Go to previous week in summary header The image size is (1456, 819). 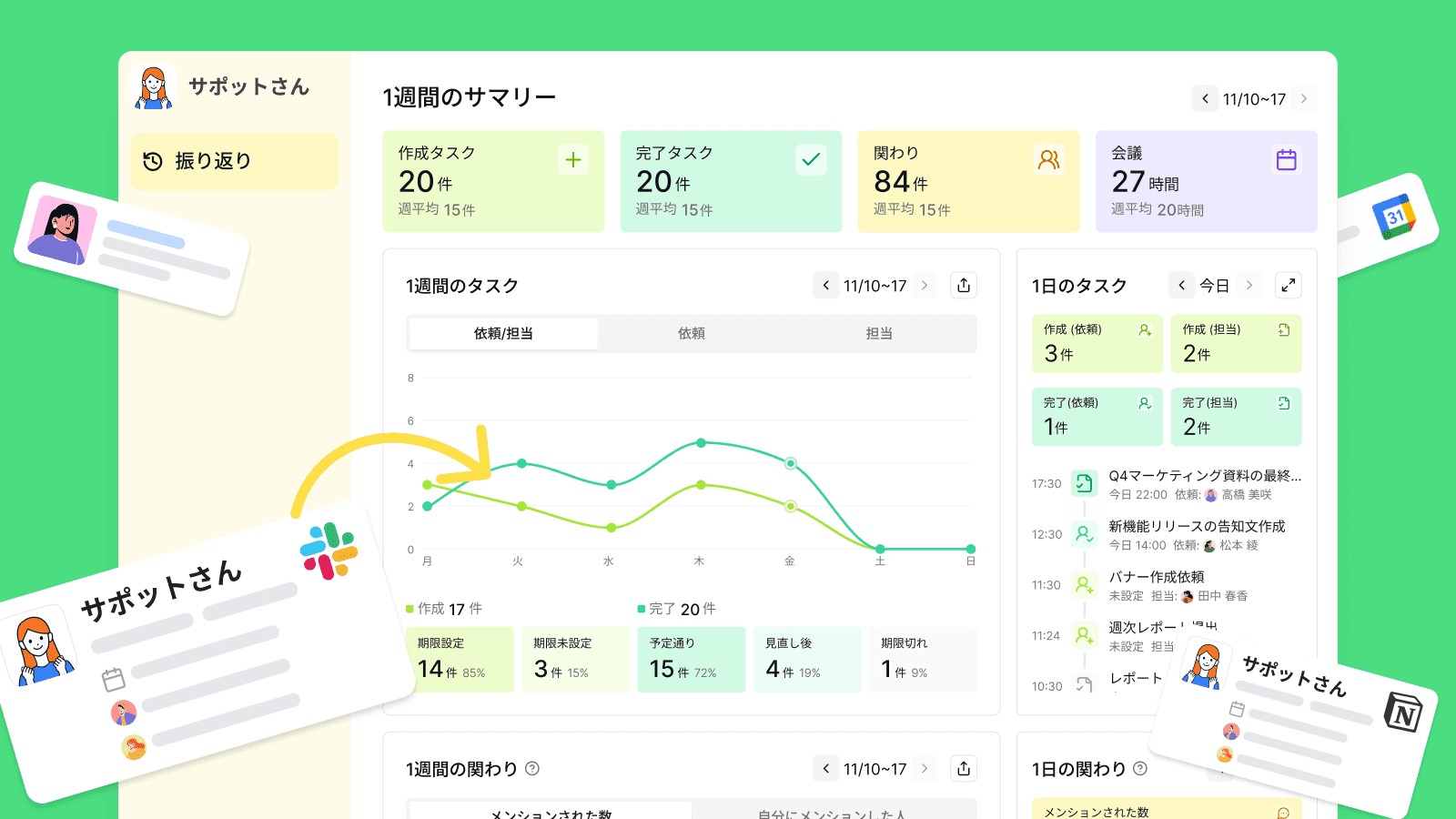tap(1205, 98)
